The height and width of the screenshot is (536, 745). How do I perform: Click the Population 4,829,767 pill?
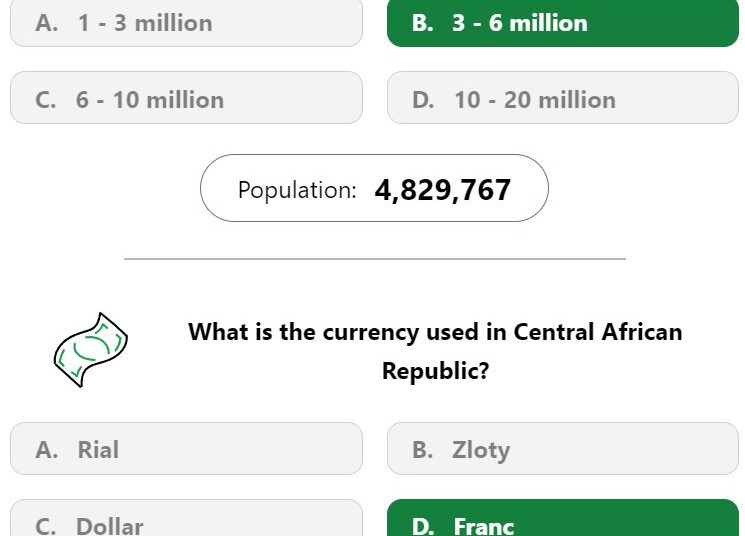click(x=374, y=188)
